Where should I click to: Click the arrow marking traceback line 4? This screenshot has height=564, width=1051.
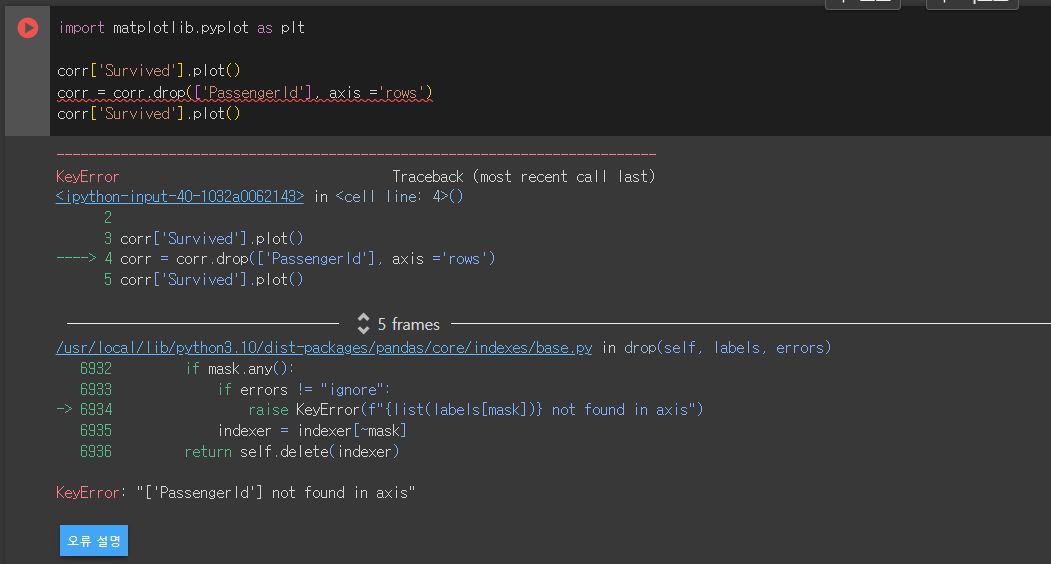[x=76, y=258]
